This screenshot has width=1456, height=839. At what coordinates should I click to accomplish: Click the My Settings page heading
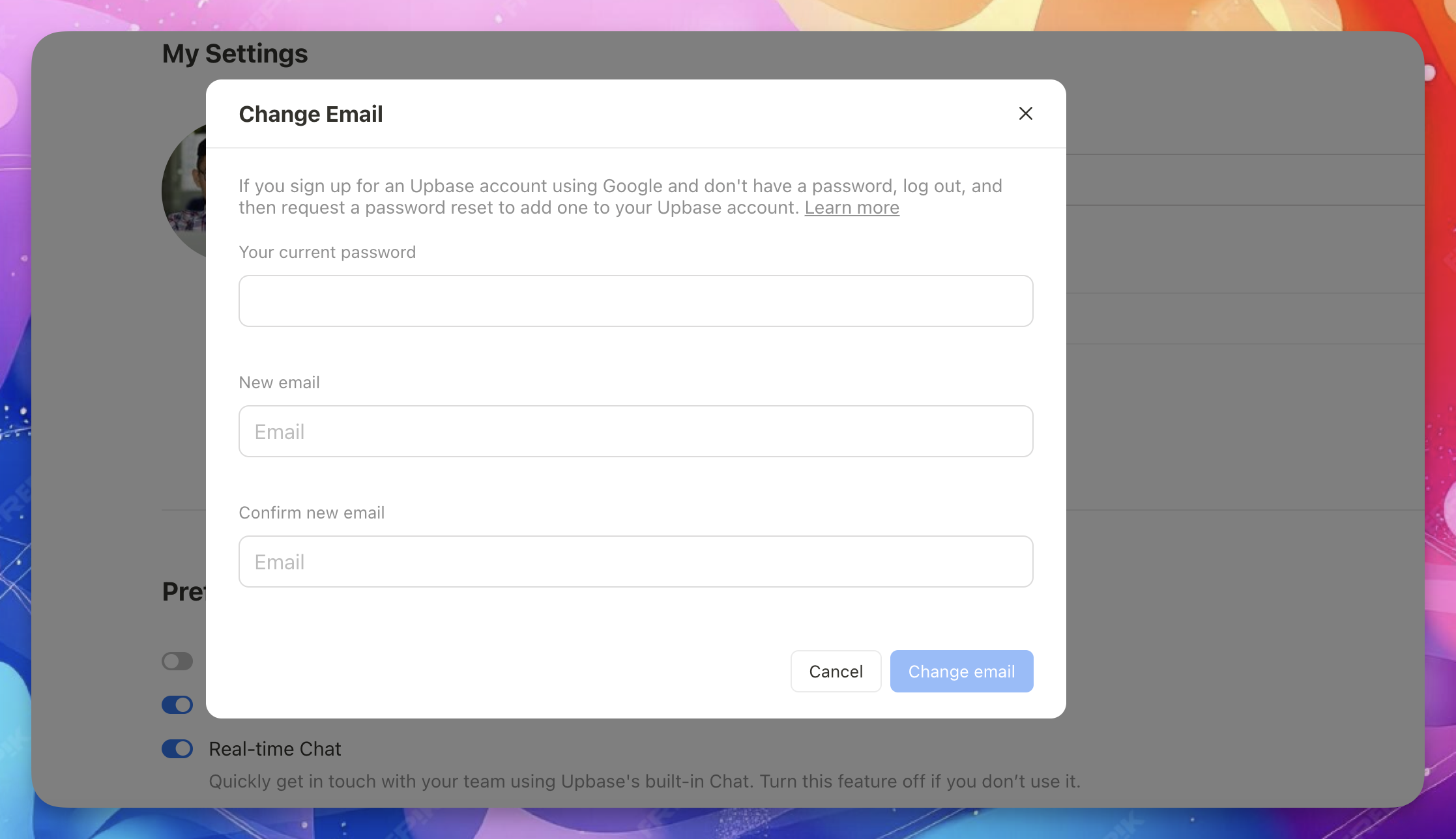coord(235,53)
